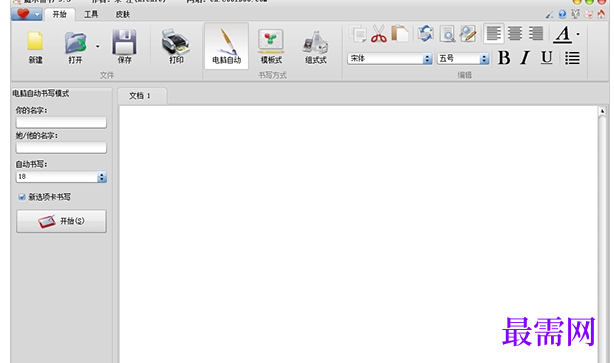Click the red icon left of the house icon
This screenshot has height=363, width=614.
tap(588, 14)
